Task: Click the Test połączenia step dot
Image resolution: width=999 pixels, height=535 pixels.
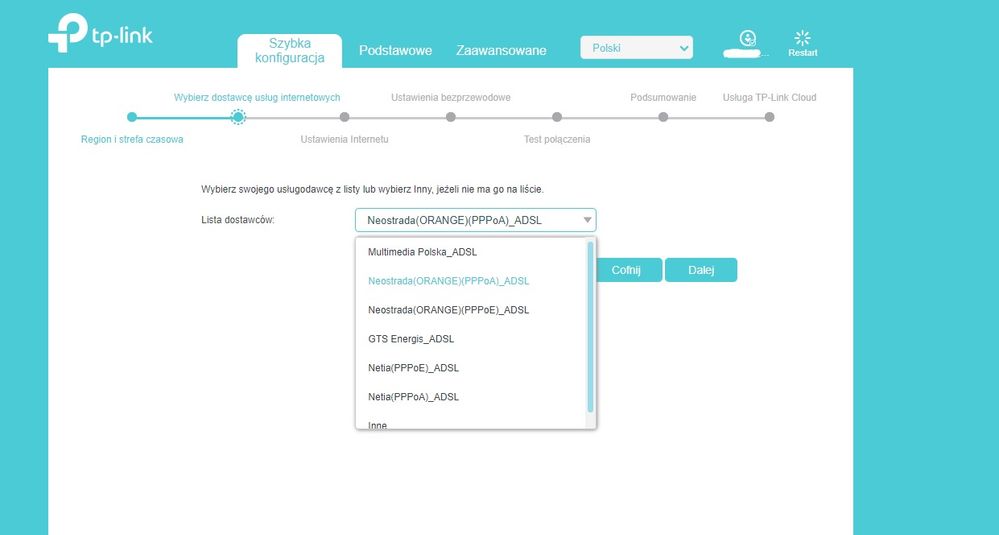Action: tap(557, 117)
